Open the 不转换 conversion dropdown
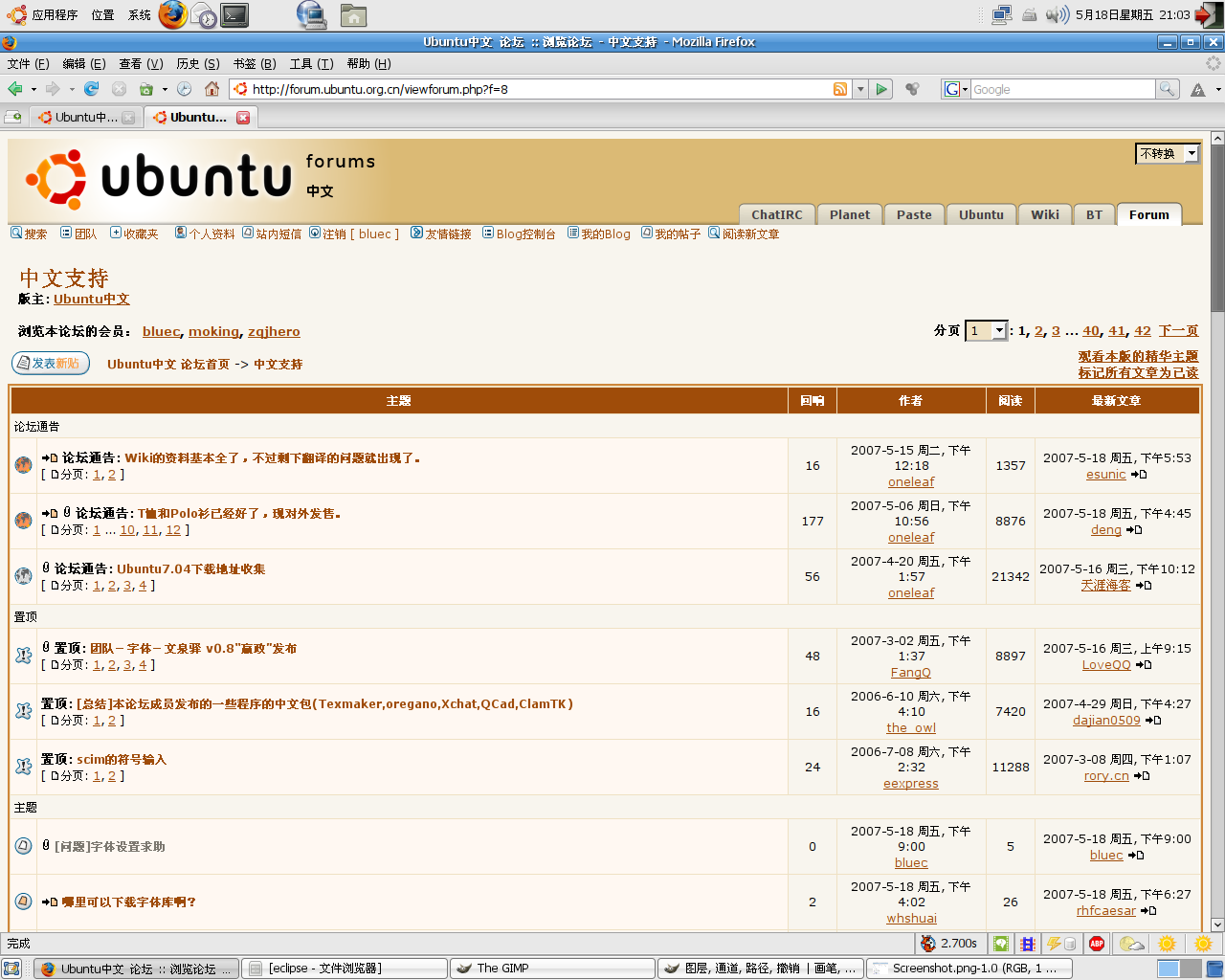This screenshot has width=1225, height=980. (x=1168, y=153)
